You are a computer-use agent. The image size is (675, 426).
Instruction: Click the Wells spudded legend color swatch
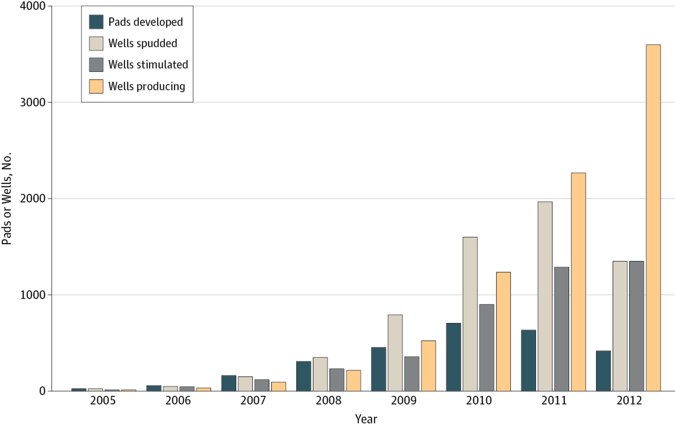click(x=97, y=43)
